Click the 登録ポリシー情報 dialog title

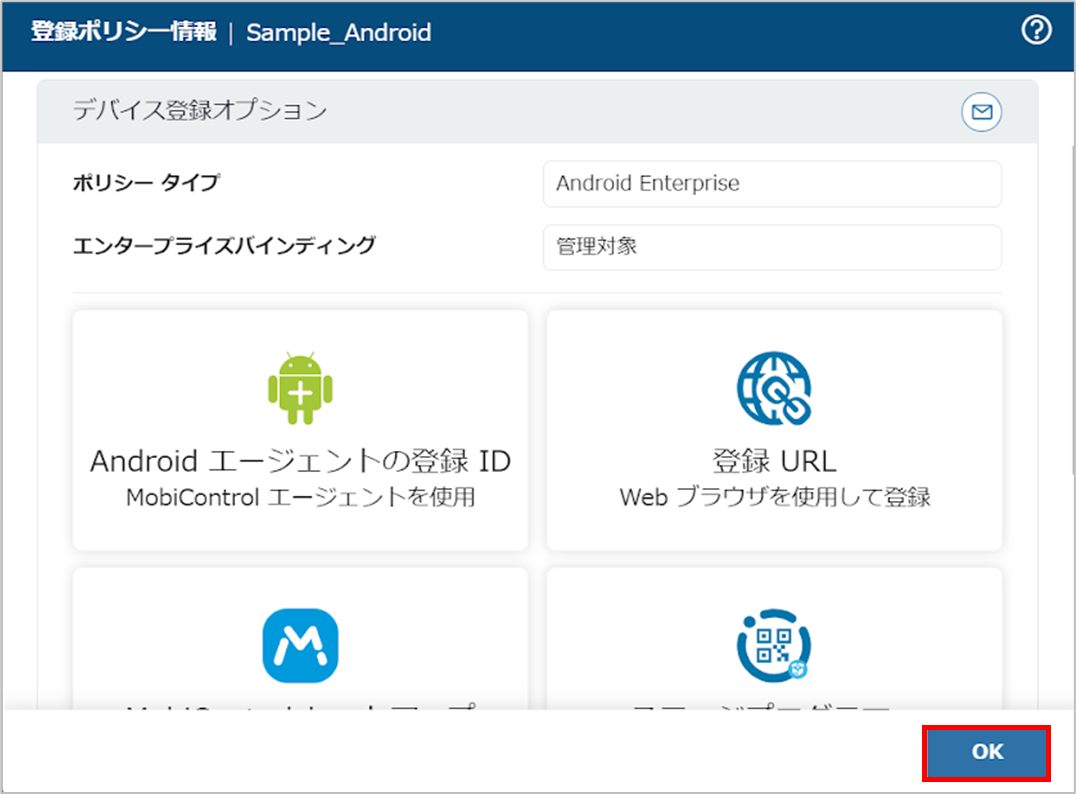click(124, 32)
